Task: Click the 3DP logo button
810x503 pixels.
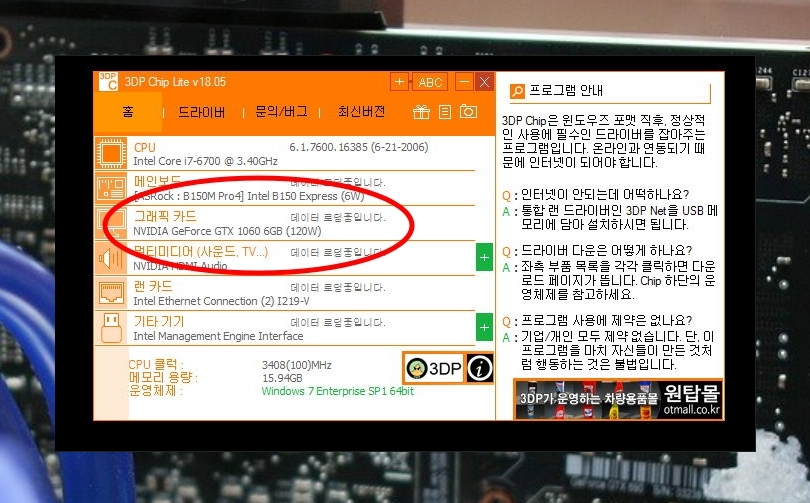Action: [433, 368]
